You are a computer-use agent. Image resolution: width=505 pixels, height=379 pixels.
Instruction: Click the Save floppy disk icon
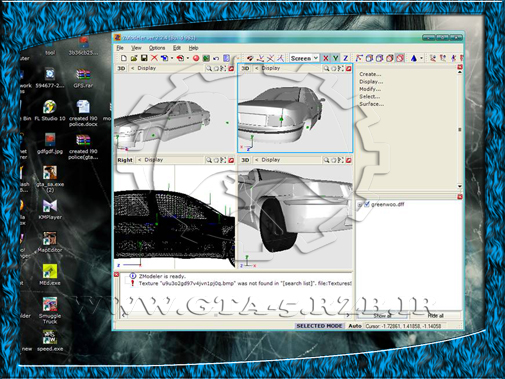(x=144, y=58)
